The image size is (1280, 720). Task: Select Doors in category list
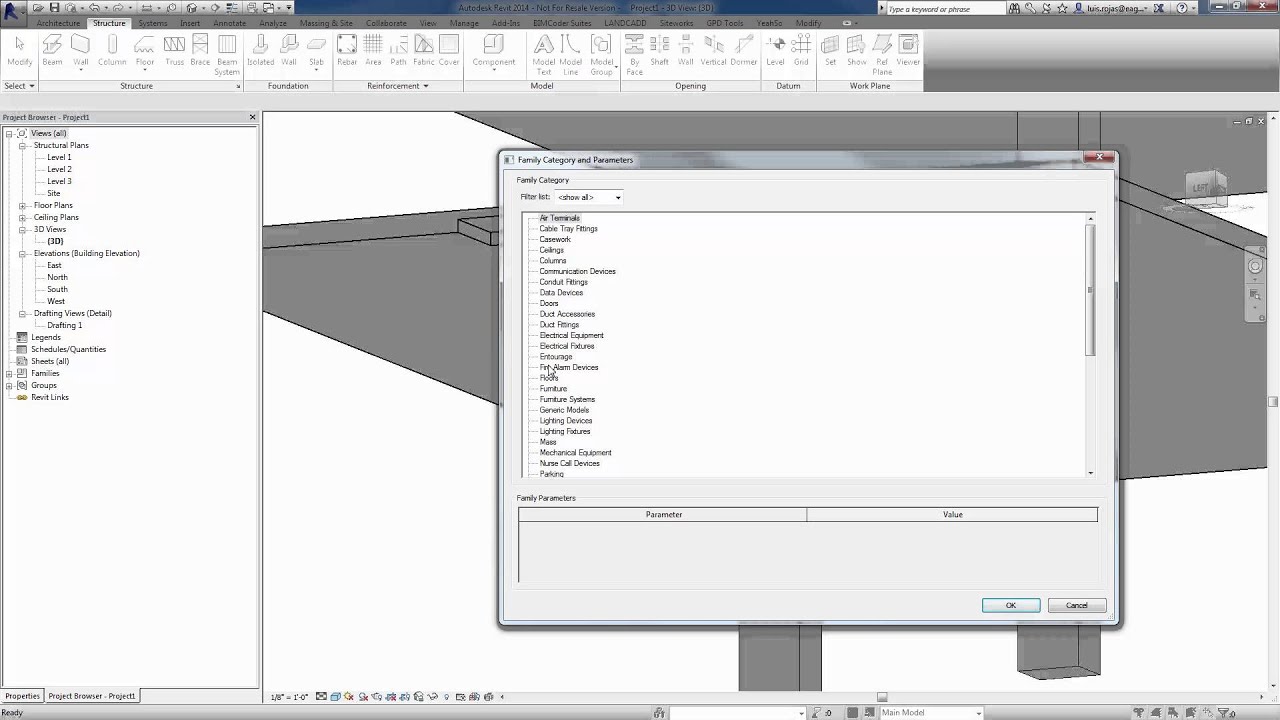(549, 303)
